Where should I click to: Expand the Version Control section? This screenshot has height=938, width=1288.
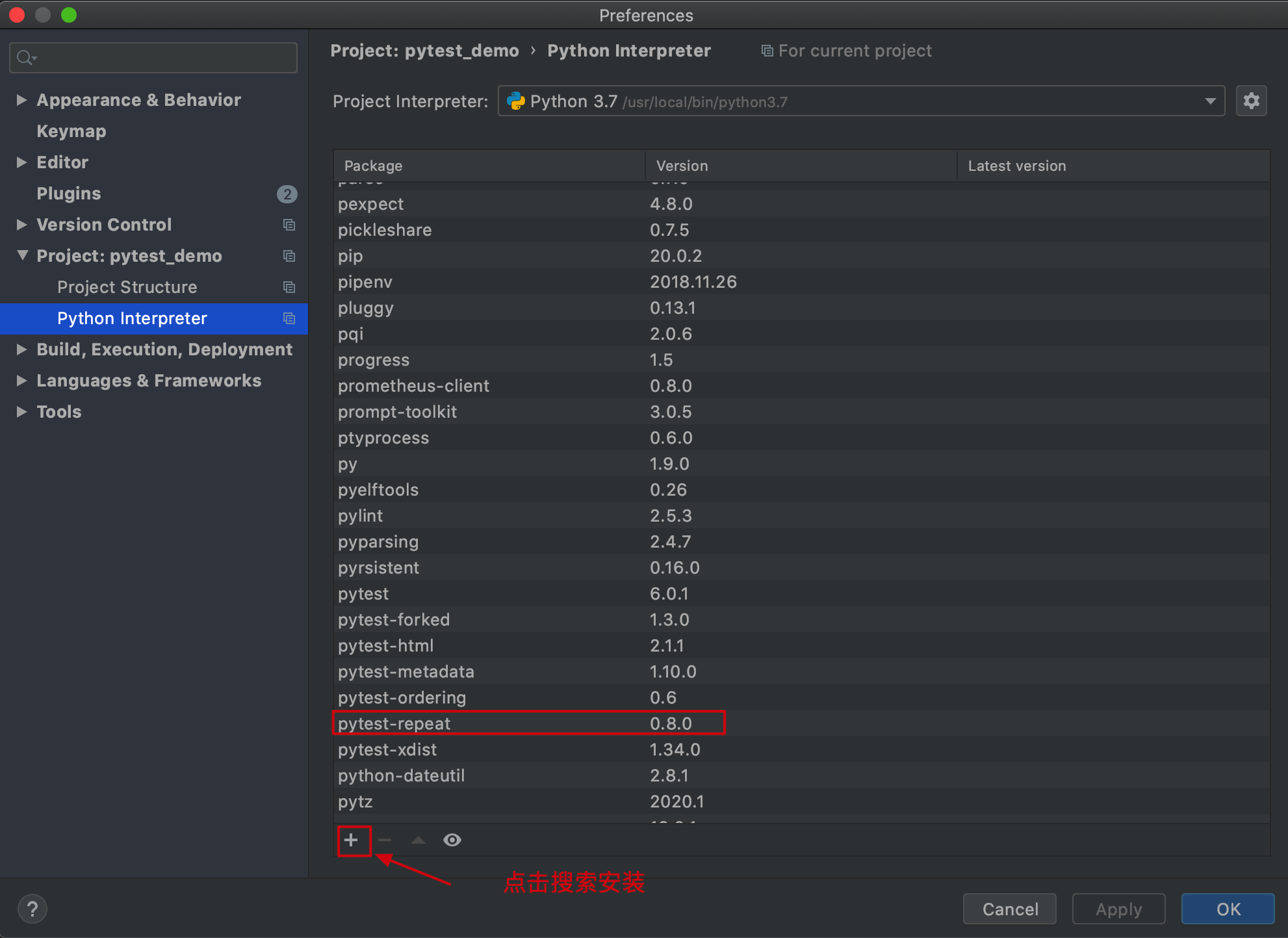21,225
